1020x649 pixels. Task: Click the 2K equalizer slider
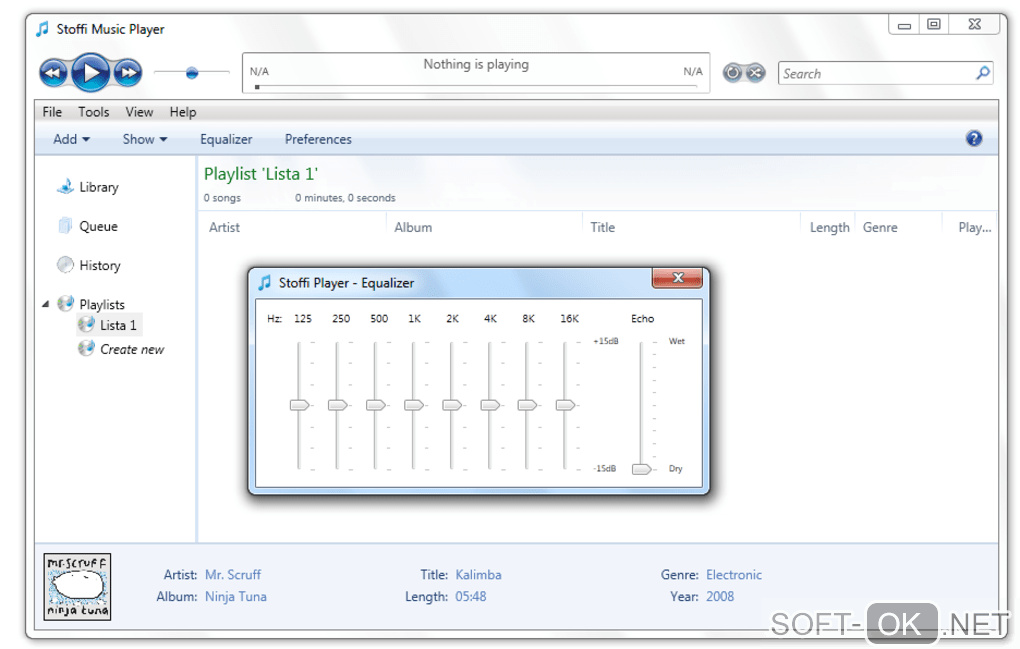coord(452,405)
